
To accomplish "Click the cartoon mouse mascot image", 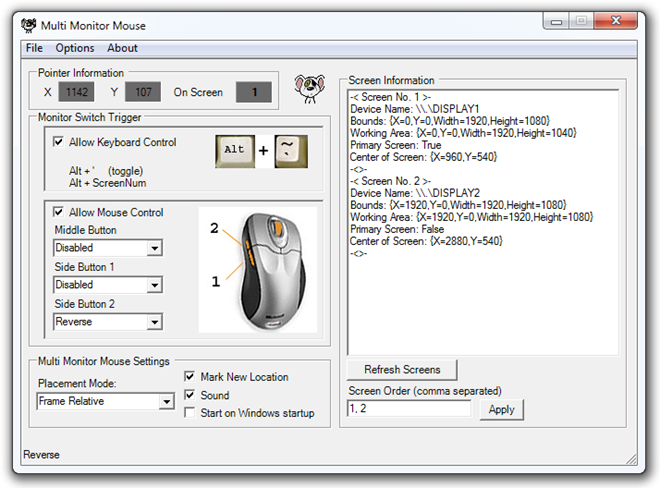I will pyautogui.click(x=310, y=89).
